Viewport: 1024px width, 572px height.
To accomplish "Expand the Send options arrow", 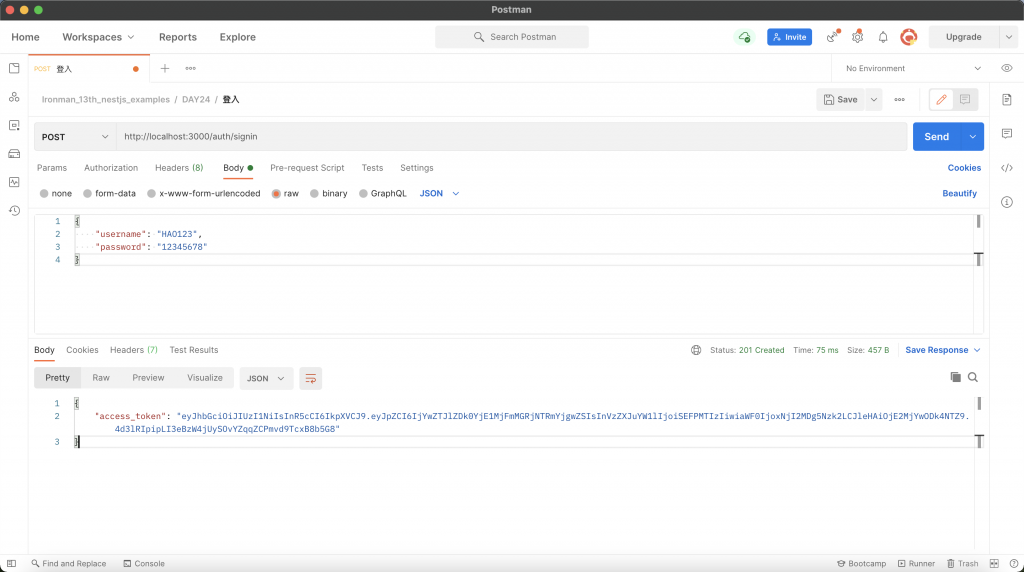I will 972,137.
